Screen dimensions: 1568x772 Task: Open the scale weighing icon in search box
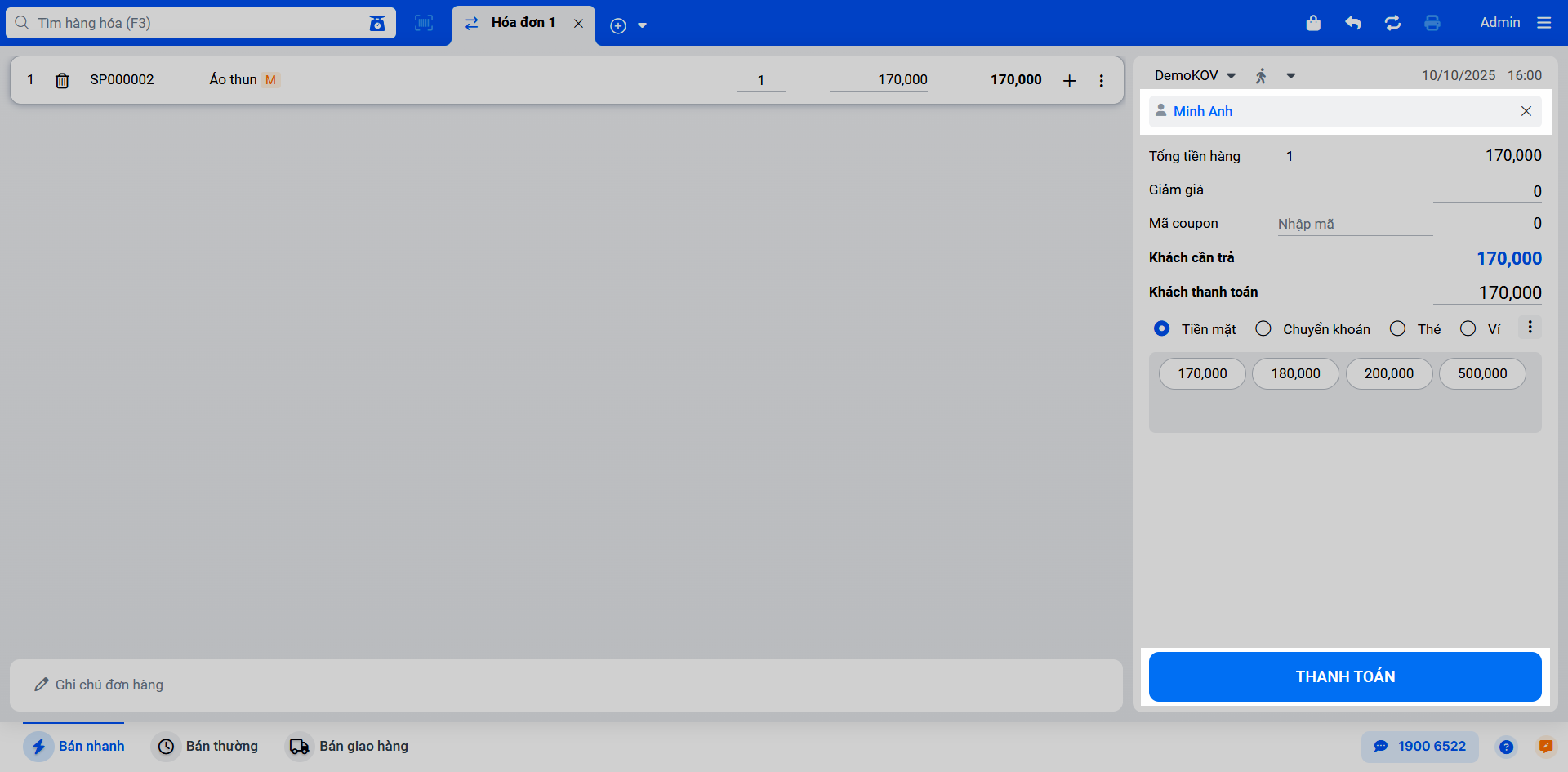[376, 23]
